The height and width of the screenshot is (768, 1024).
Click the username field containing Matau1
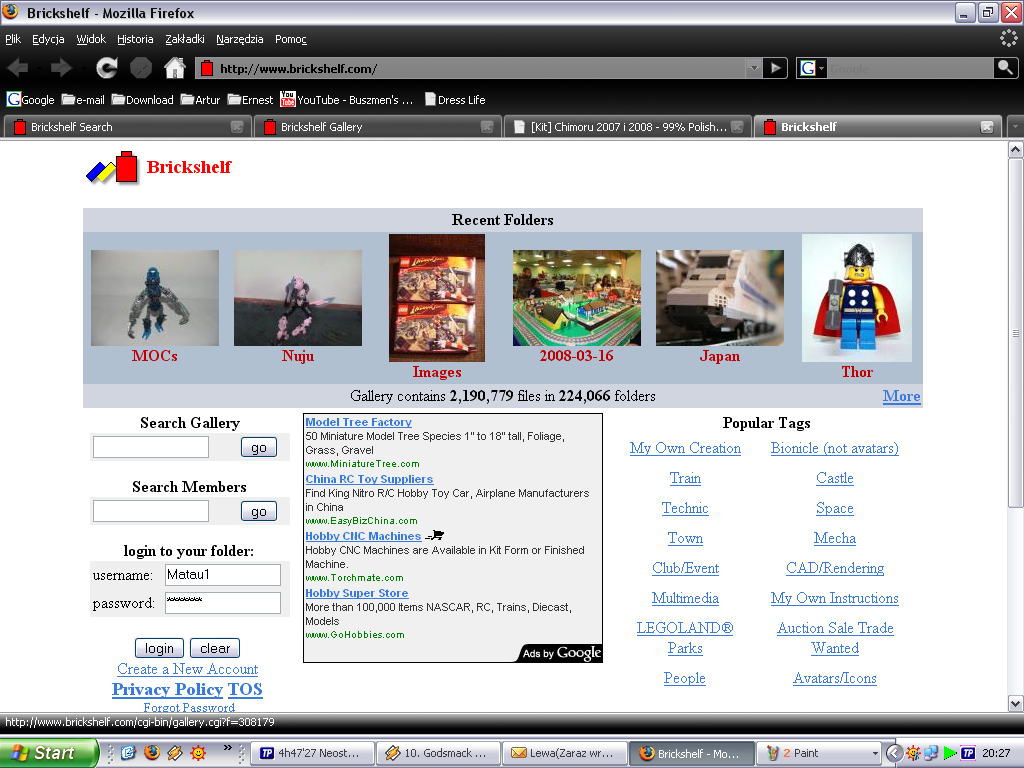(223, 575)
